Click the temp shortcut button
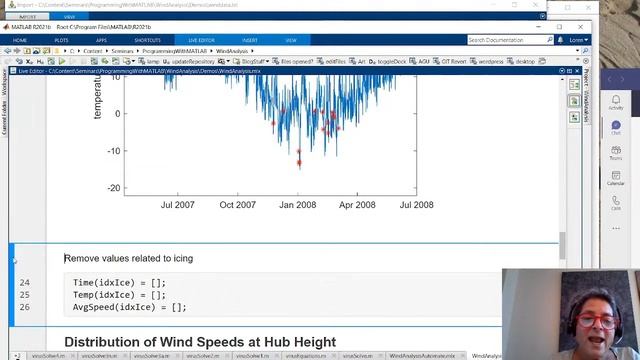This screenshot has width=640, height=360. [149, 61]
